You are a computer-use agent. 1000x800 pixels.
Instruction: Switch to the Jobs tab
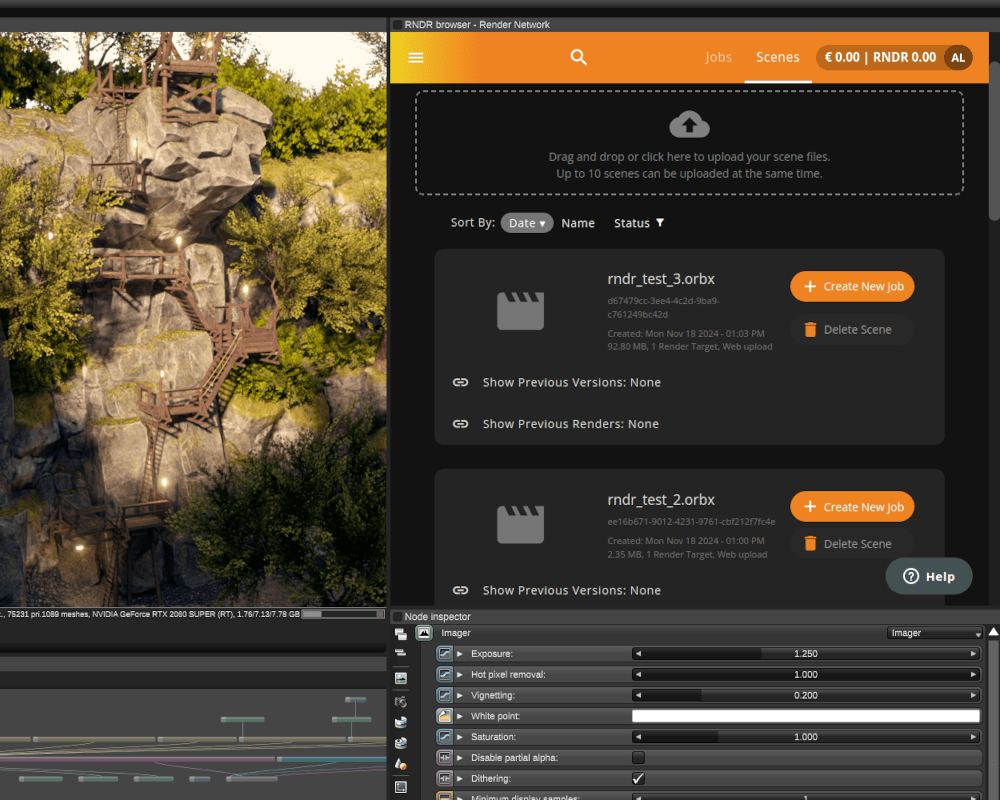coord(718,57)
